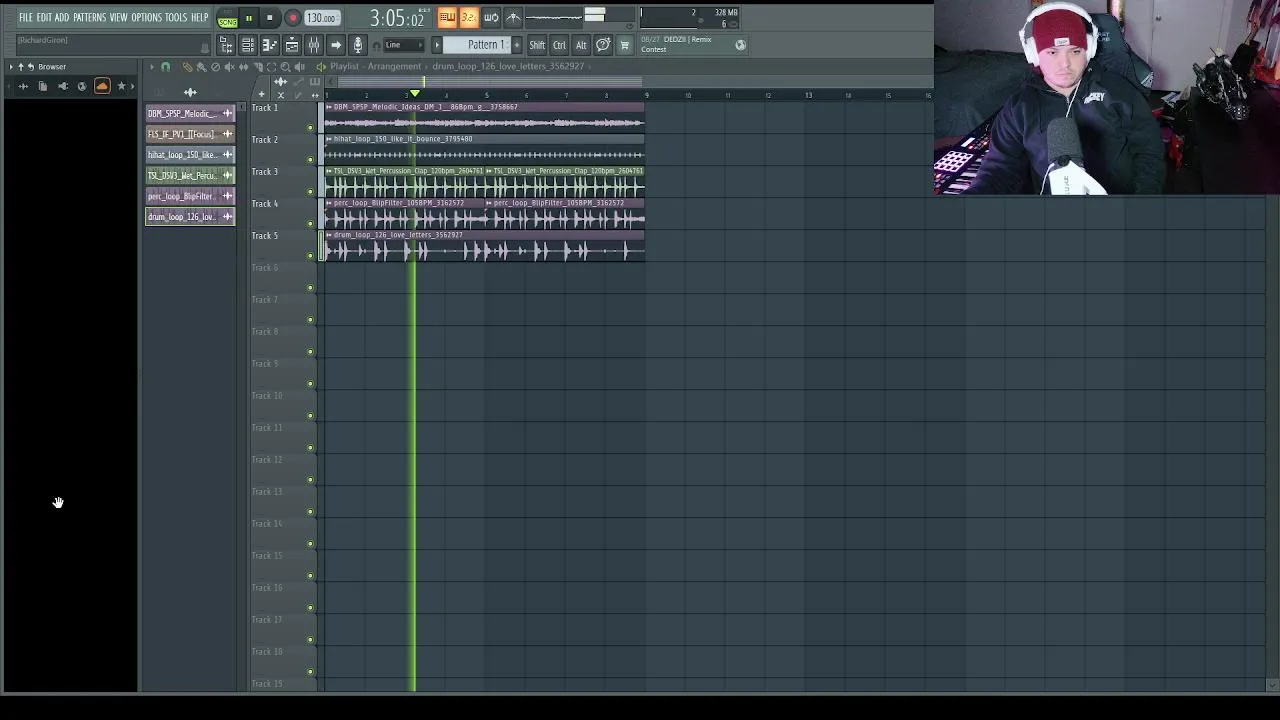Screen dimensions: 1280x720
Task: Open the ADD menu
Action: pos(62,18)
